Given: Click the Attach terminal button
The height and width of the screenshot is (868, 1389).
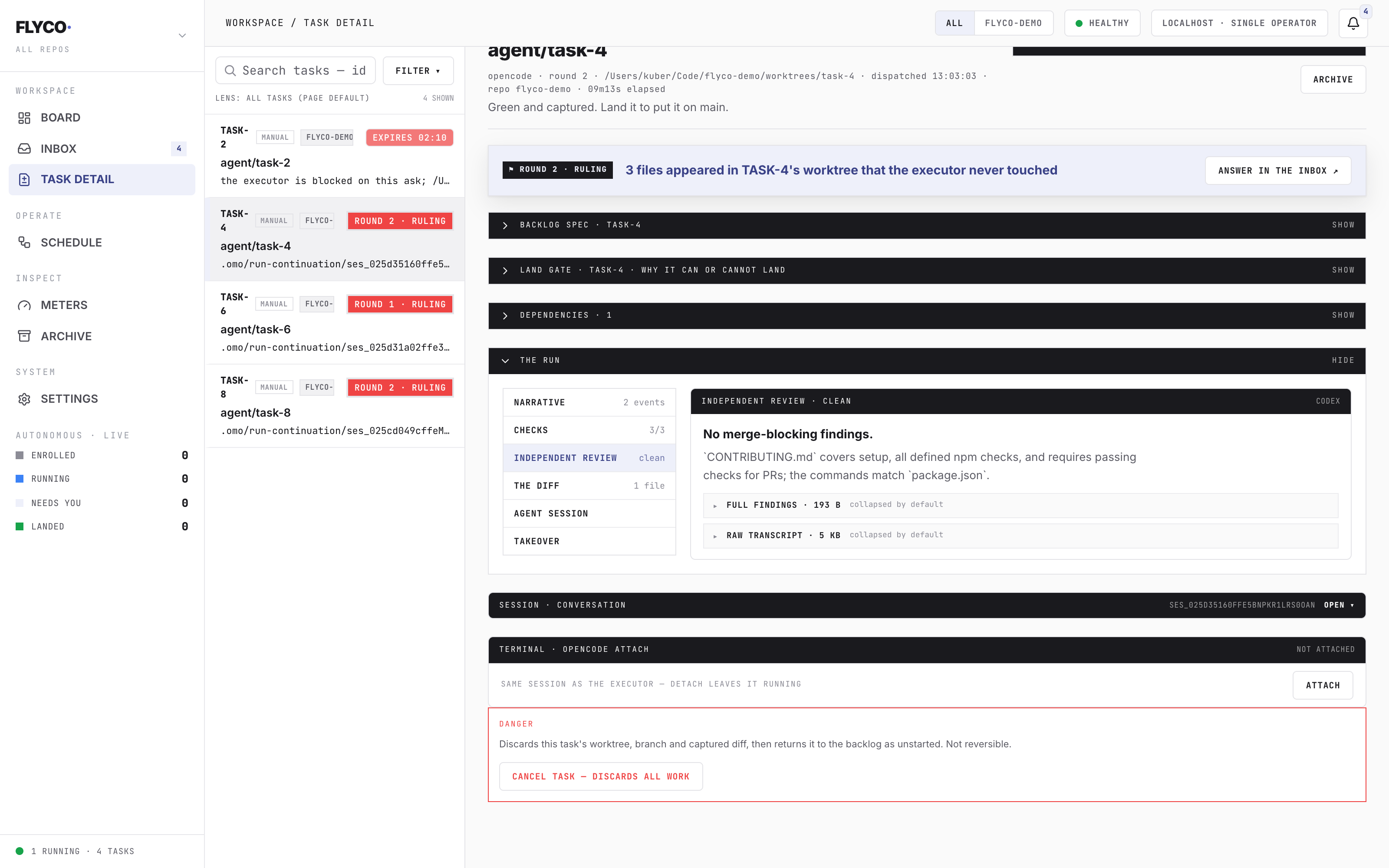Looking at the screenshot, I should click(x=1323, y=685).
